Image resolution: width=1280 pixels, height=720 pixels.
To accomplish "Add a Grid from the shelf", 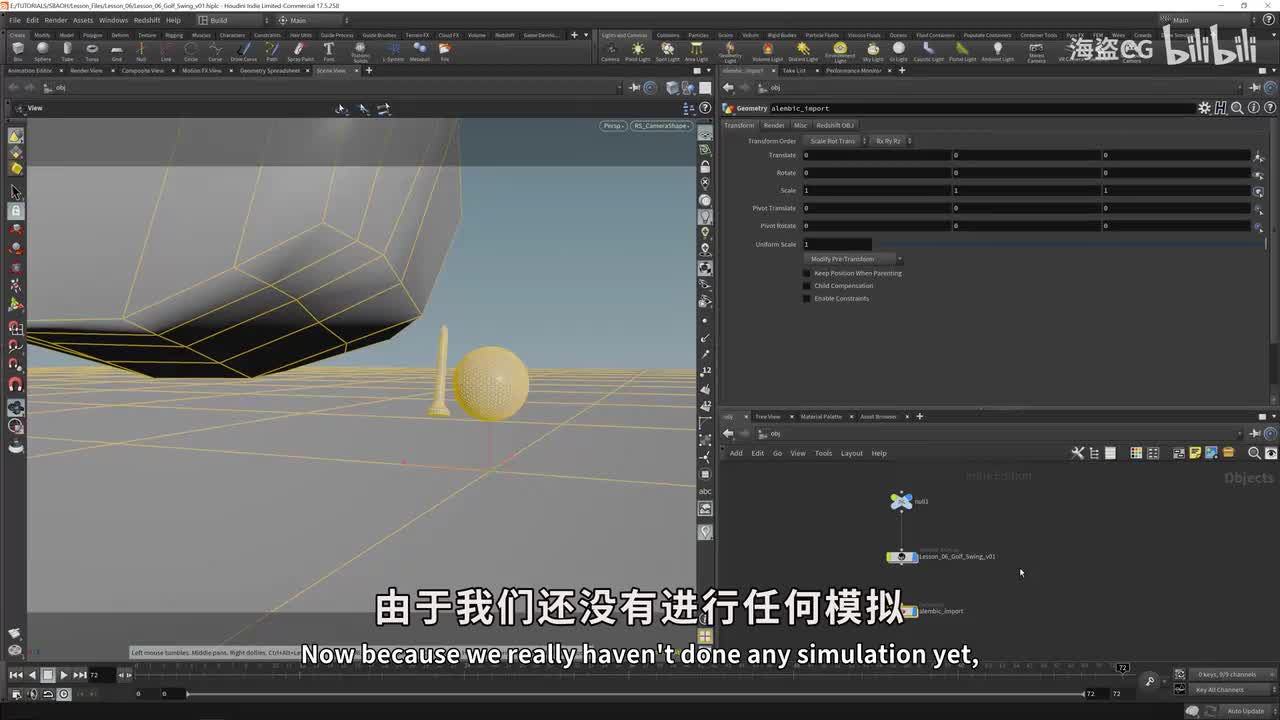I will [x=117, y=51].
